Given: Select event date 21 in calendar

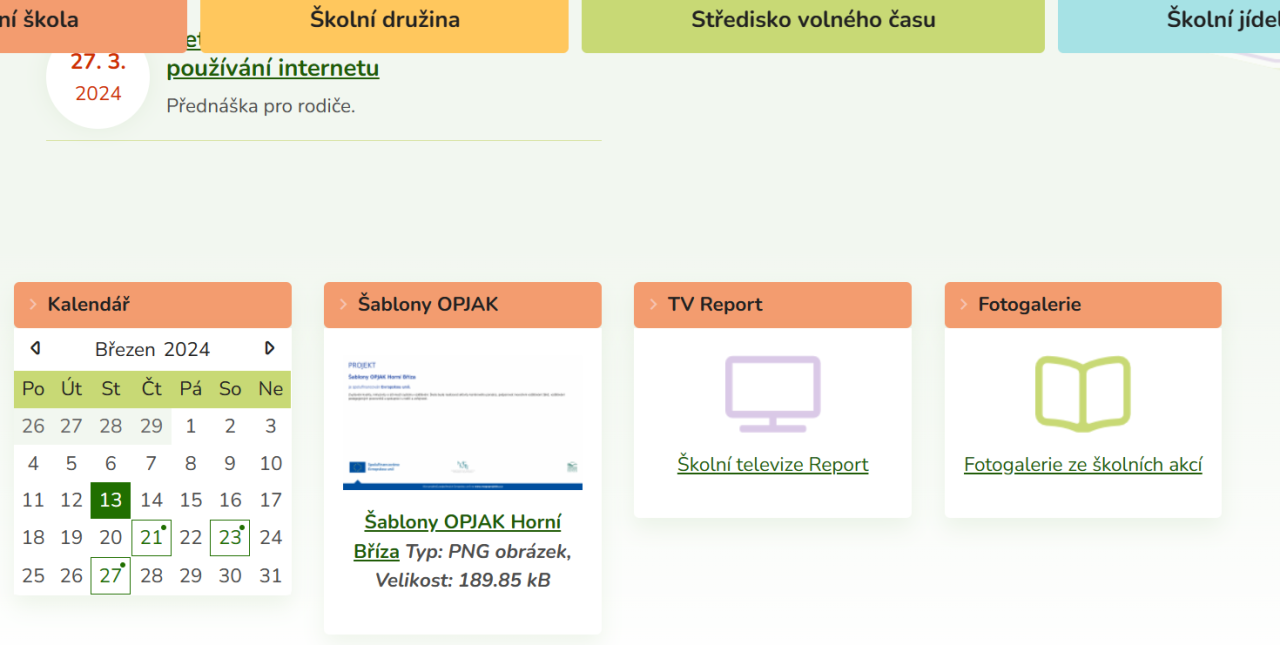Looking at the screenshot, I should click(151, 538).
